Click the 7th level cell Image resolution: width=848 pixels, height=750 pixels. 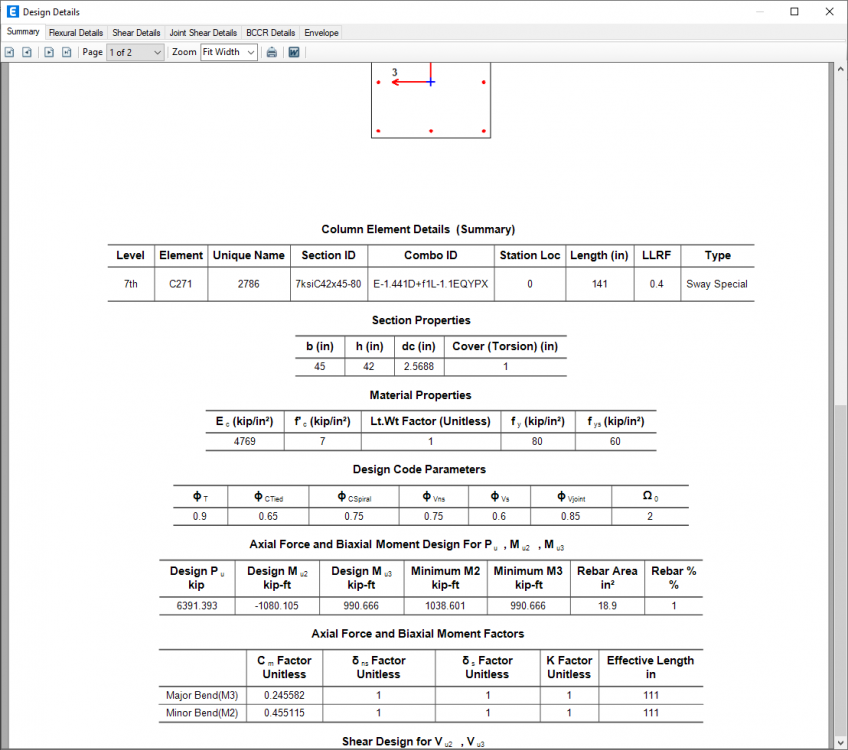point(131,284)
